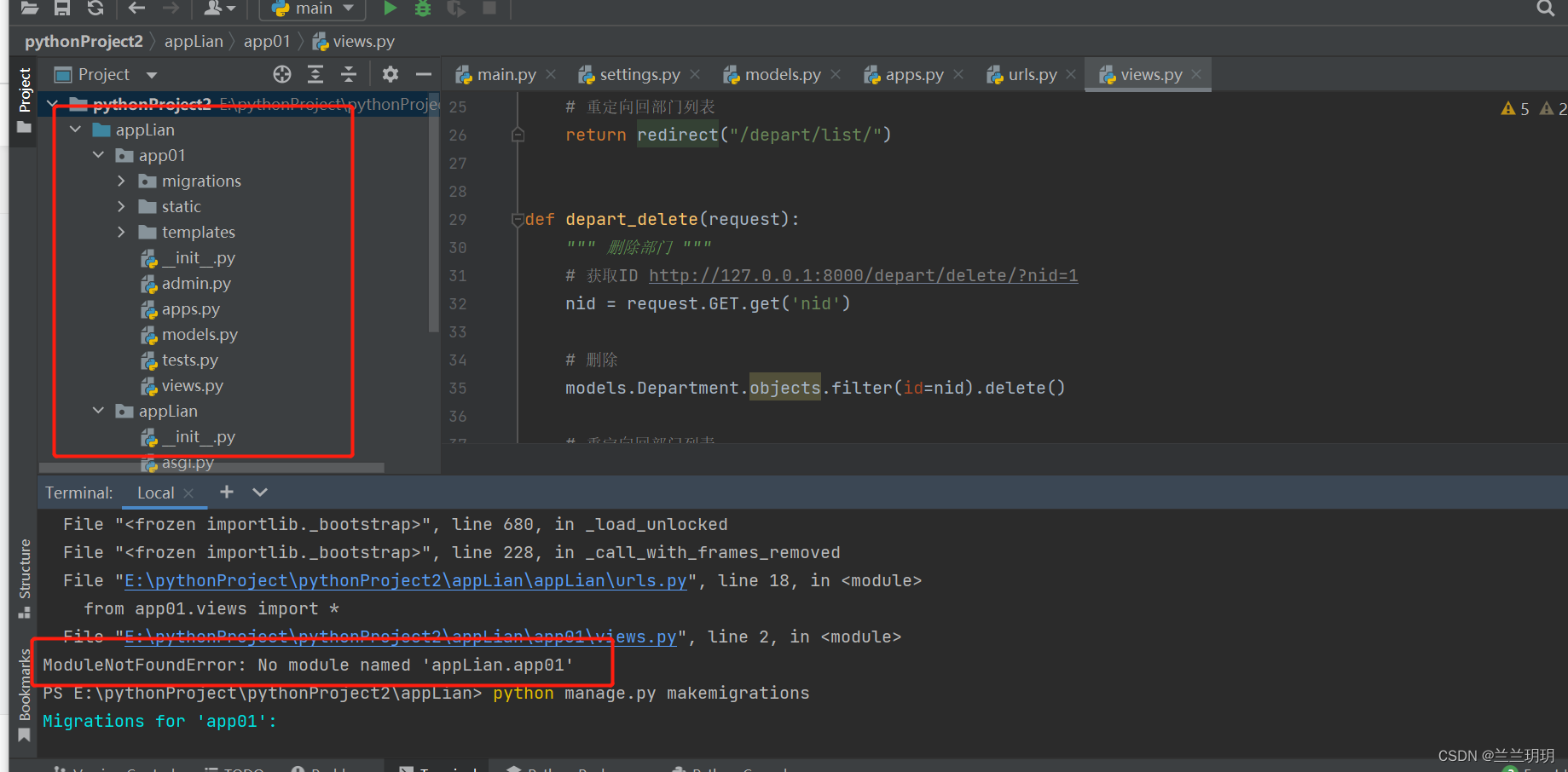
Task: Collapse all nodes in Project tree
Action: 348,74
